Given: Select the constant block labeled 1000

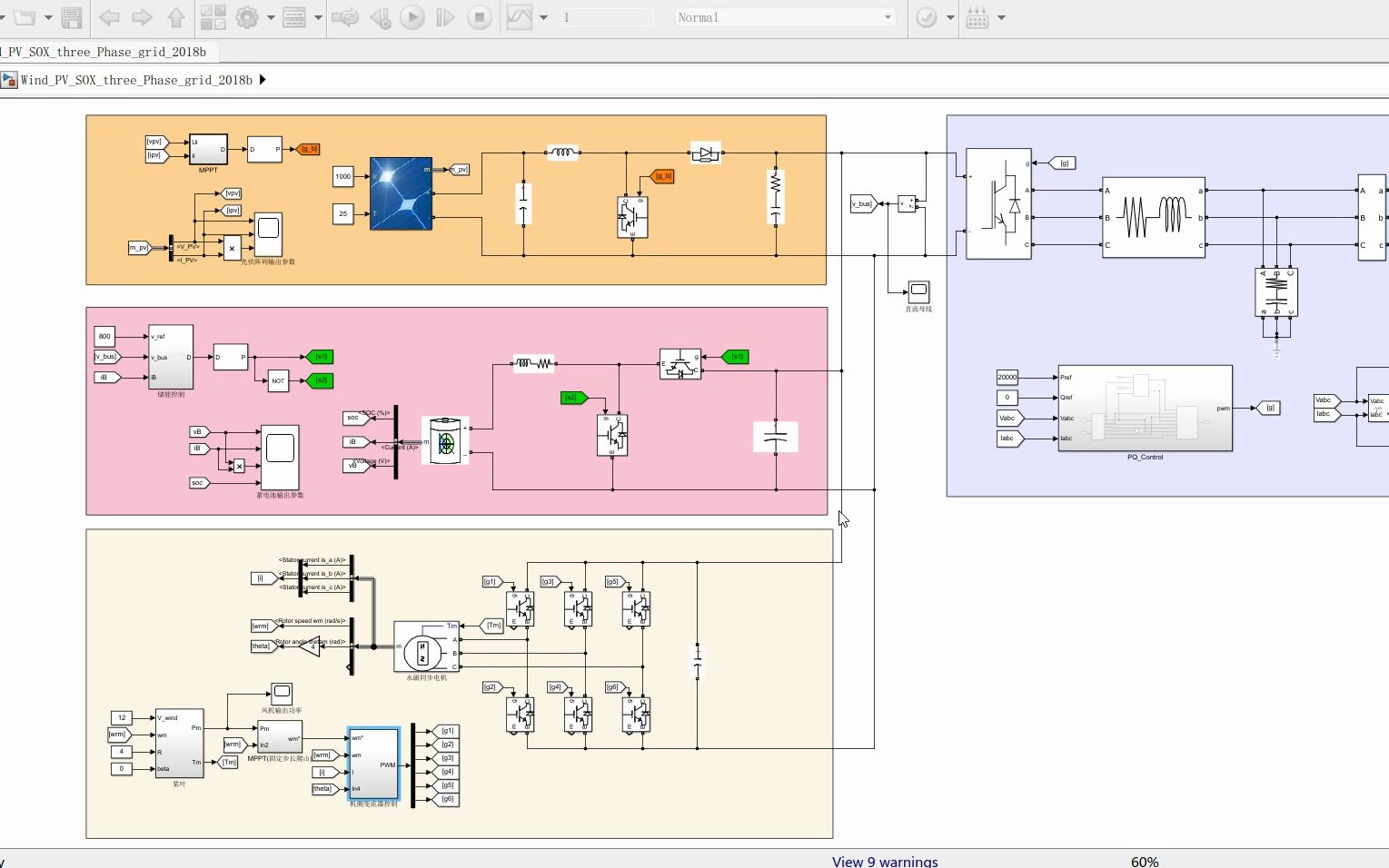Looking at the screenshot, I should pyautogui.click(x=342, y=176).
